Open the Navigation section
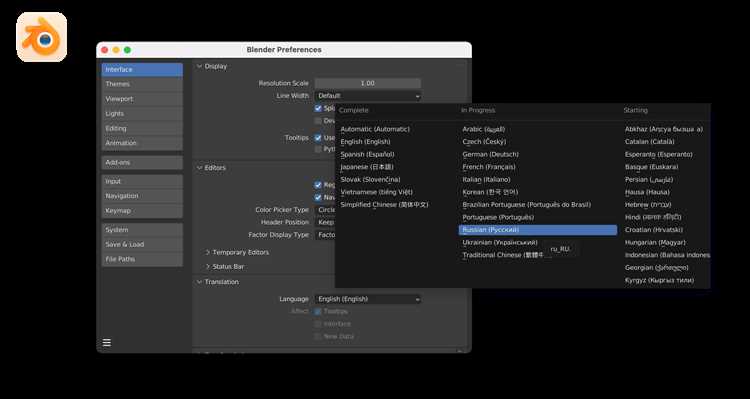Screen dimensions: 750x399 coord(142,196)
